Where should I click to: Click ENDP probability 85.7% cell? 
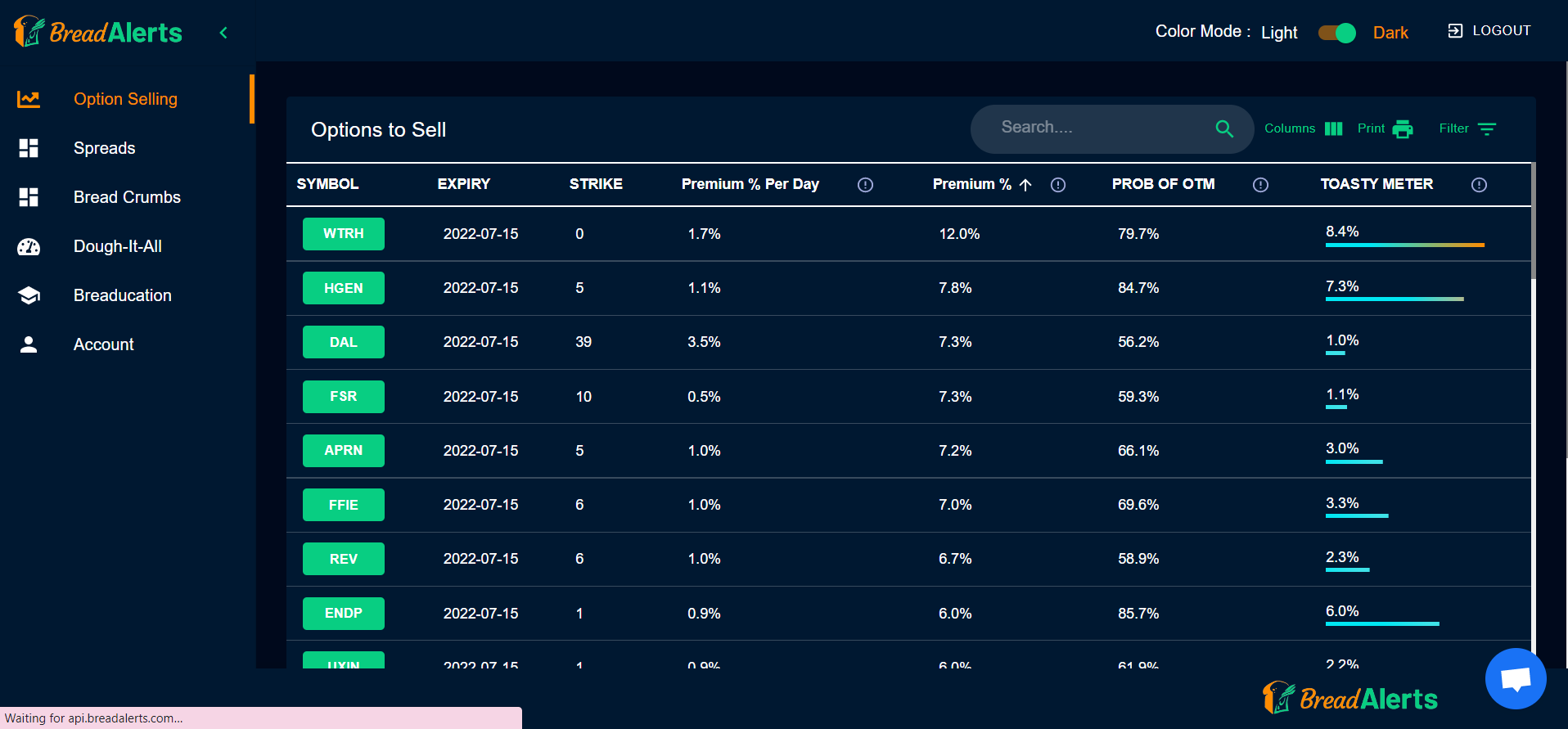pos(1138,614)
